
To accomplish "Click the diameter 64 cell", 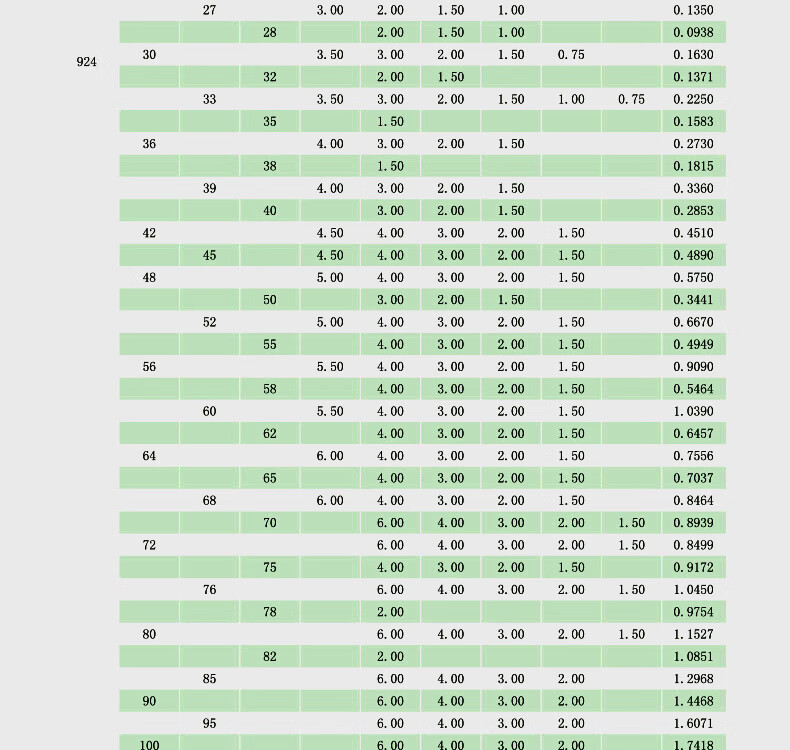I will 149,456.
